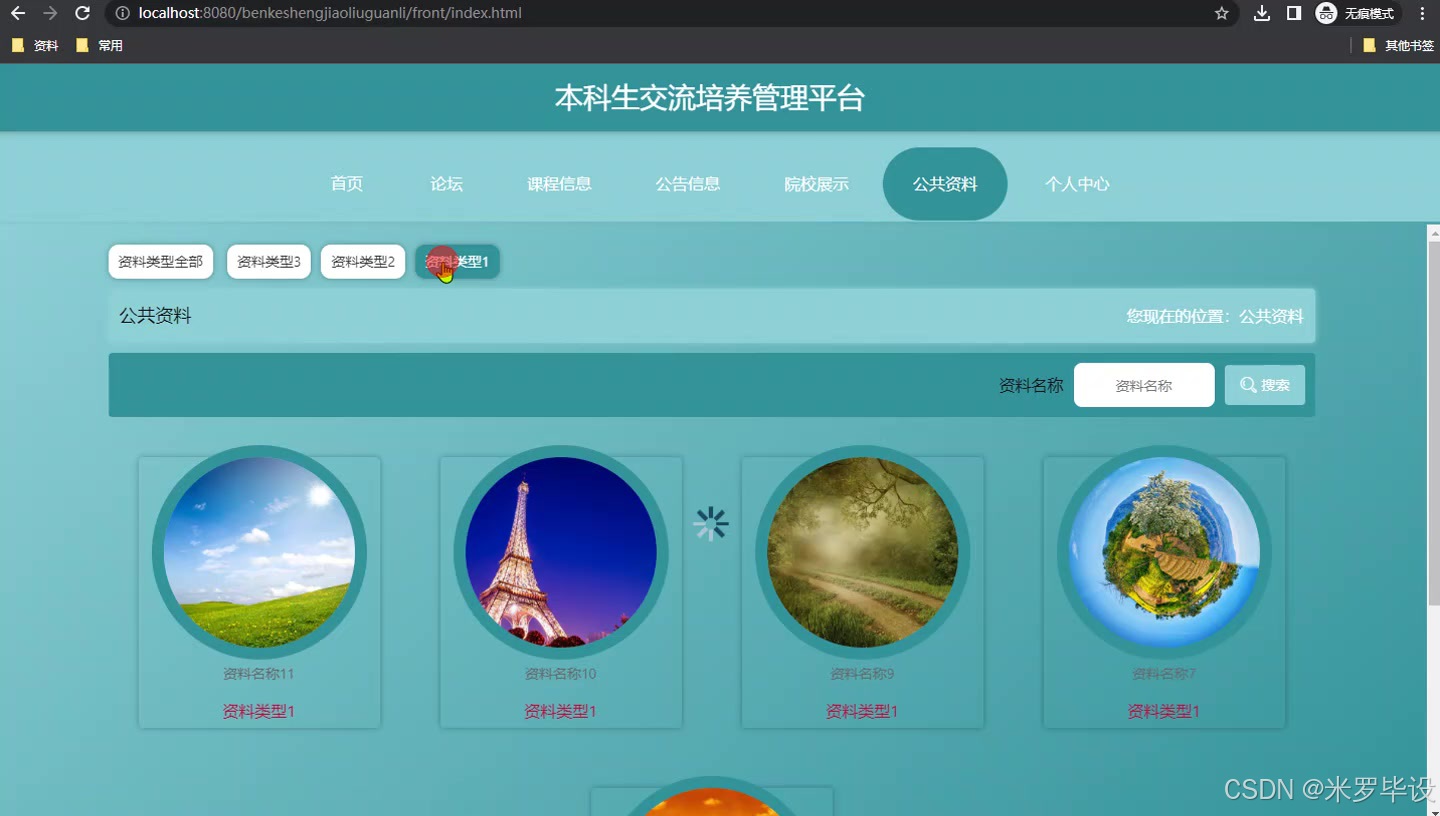Image resolution: width=1440 pixels, height=816 pixels.
Task: Open the Eiffel Tower thumbnail
Action: tap(561, 553)
